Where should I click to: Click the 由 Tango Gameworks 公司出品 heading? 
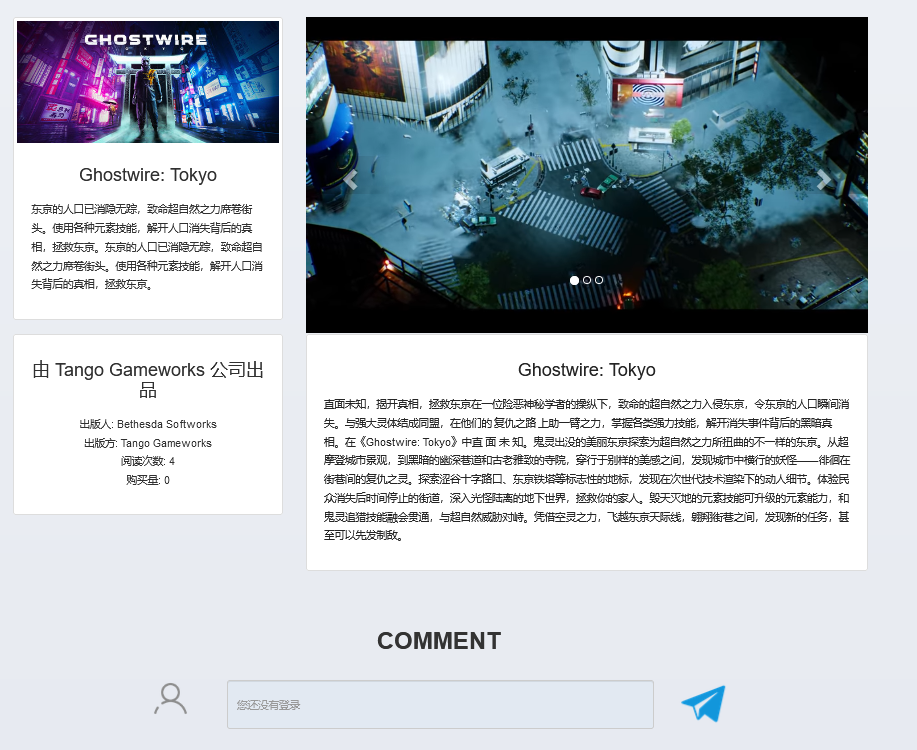pyautogui.click(x=148, y=379)
